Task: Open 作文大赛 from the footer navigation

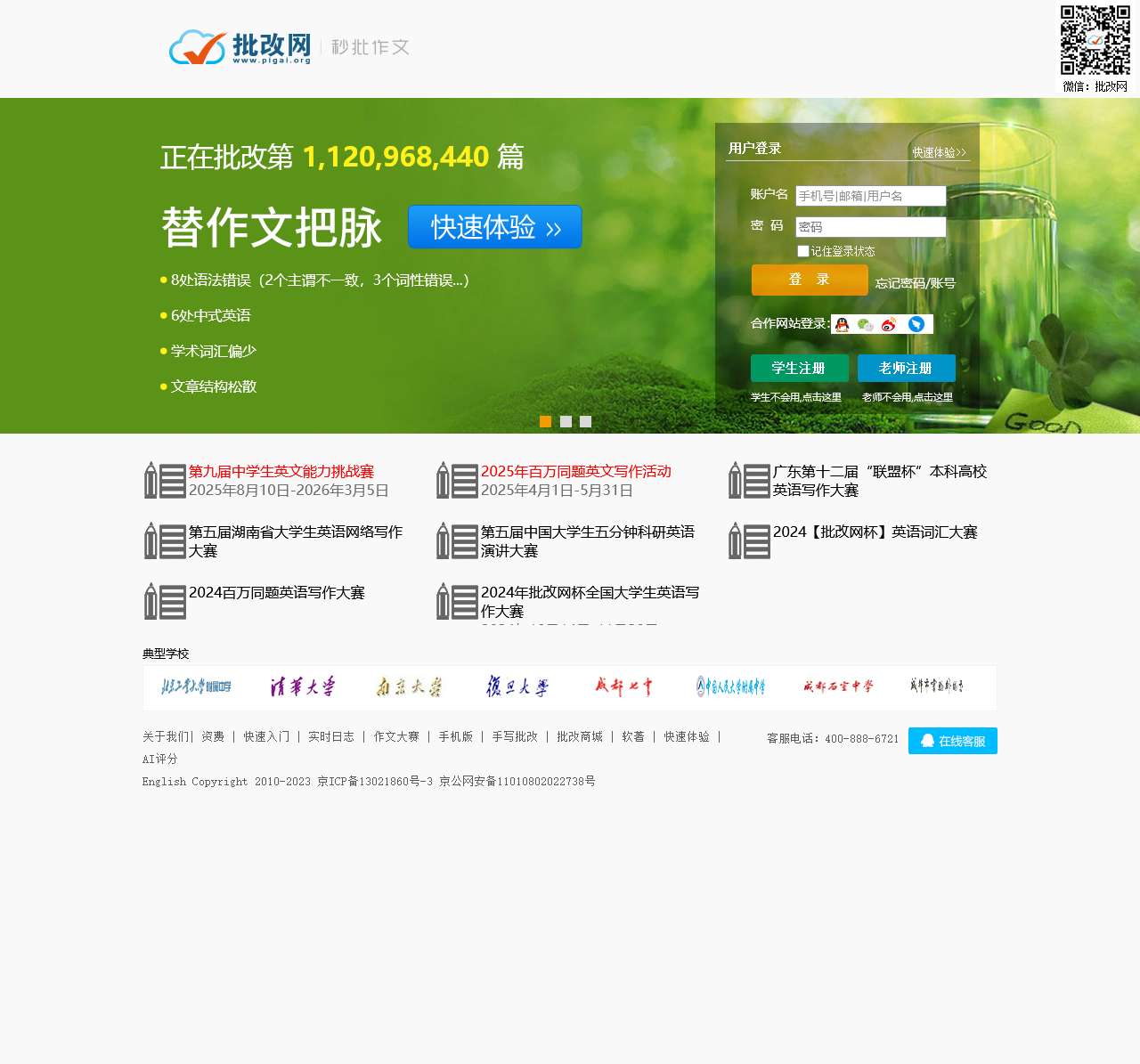Action: click(x=396, y=736)
